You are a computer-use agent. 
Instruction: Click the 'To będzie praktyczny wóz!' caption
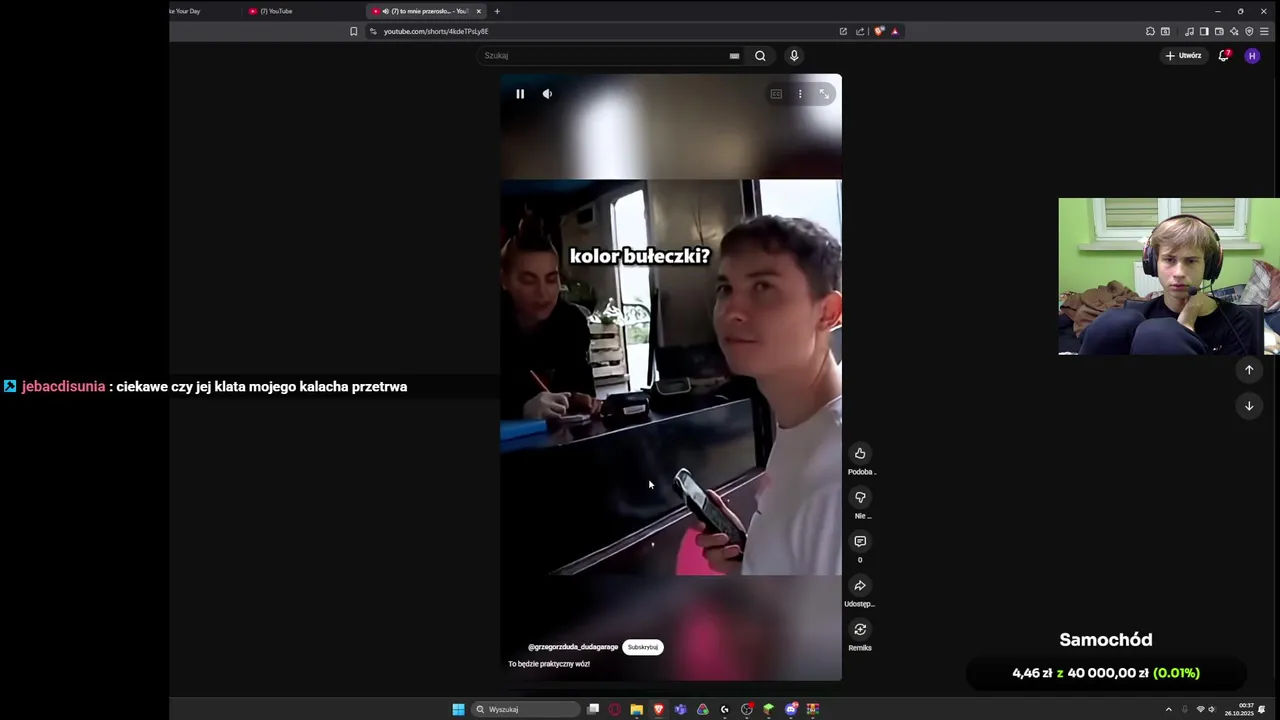pyautogui.click(x=549, y=664)
